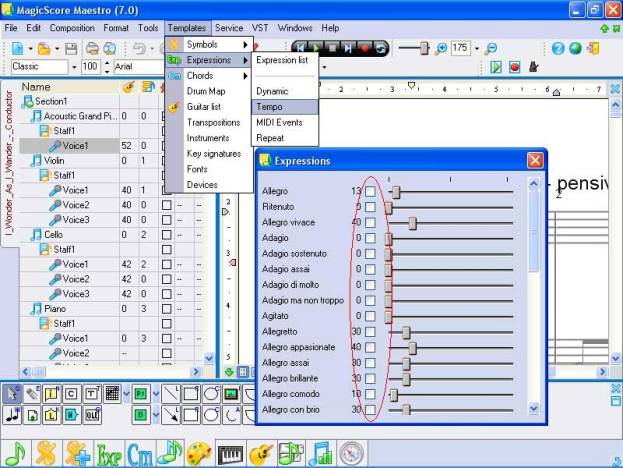Click the Allegro vivace slider handle
Viewport: 623px width, 468px height.
click(413, 222)
